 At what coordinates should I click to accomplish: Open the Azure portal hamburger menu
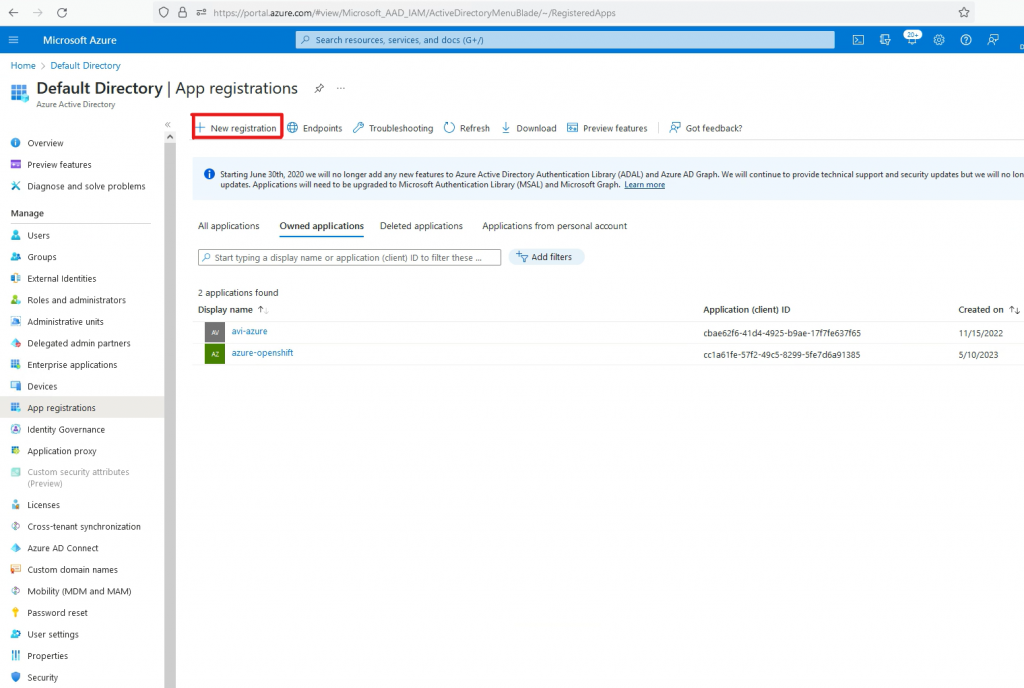pyautogui.click(x=13, y=40)
